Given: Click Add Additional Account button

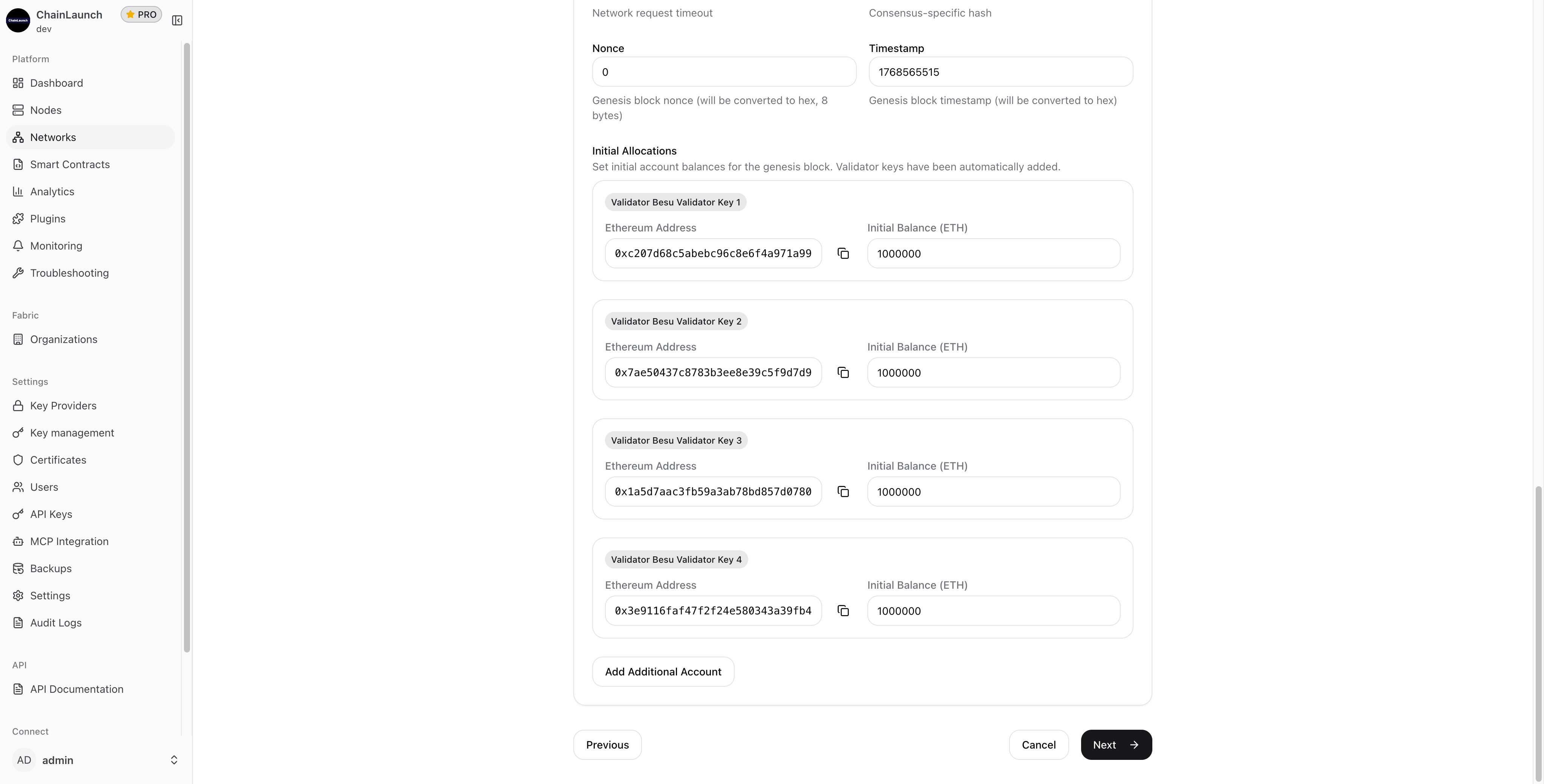Looking at the screenshot, I should tap(663, 672).
